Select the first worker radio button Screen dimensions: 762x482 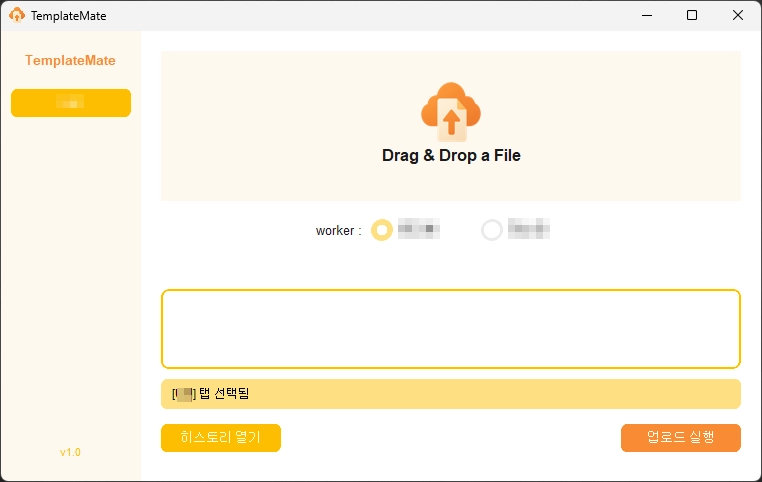382,230
